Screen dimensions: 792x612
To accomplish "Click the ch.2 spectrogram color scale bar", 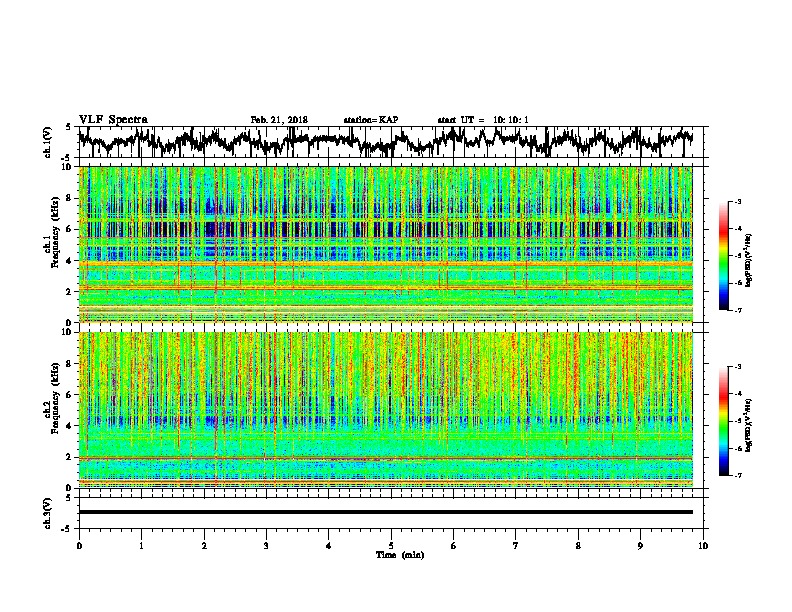I will coord(724,421).
